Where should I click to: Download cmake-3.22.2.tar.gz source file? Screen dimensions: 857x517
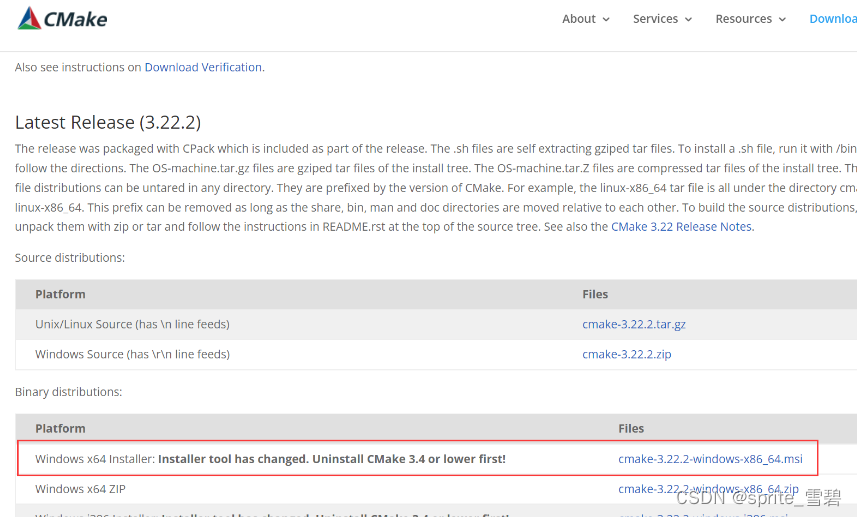[x=633, y=324]
